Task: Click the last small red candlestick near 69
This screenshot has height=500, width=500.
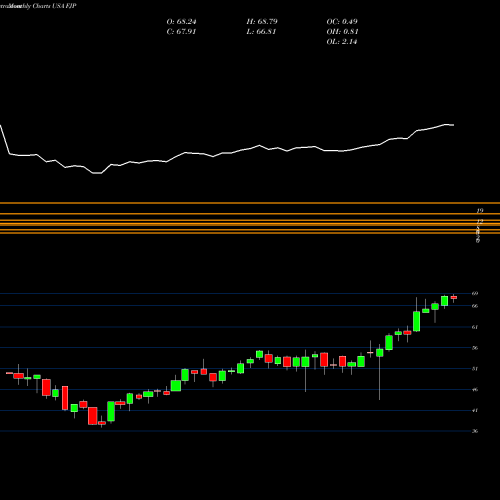Action: click(x=454, y=297)
